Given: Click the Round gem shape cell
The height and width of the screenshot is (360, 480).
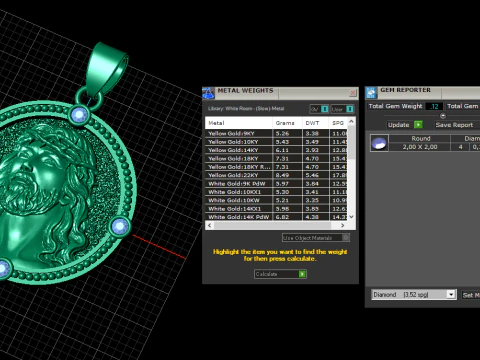Looking at the screenshot, I should tap(420, 139).
